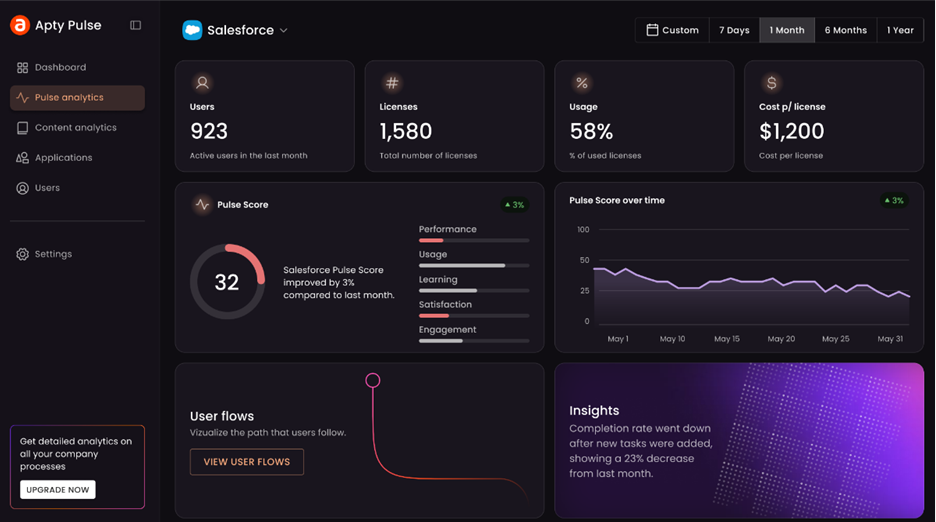Click the Pulse Score over time line chart
936x522 pixels.
pos(753,284)
